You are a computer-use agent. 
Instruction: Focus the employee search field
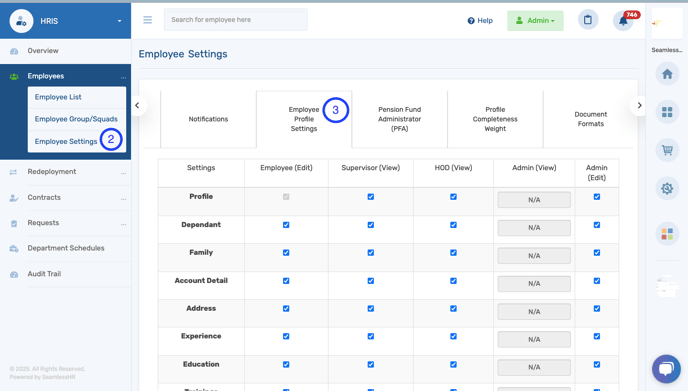click(x=236, y=20)
